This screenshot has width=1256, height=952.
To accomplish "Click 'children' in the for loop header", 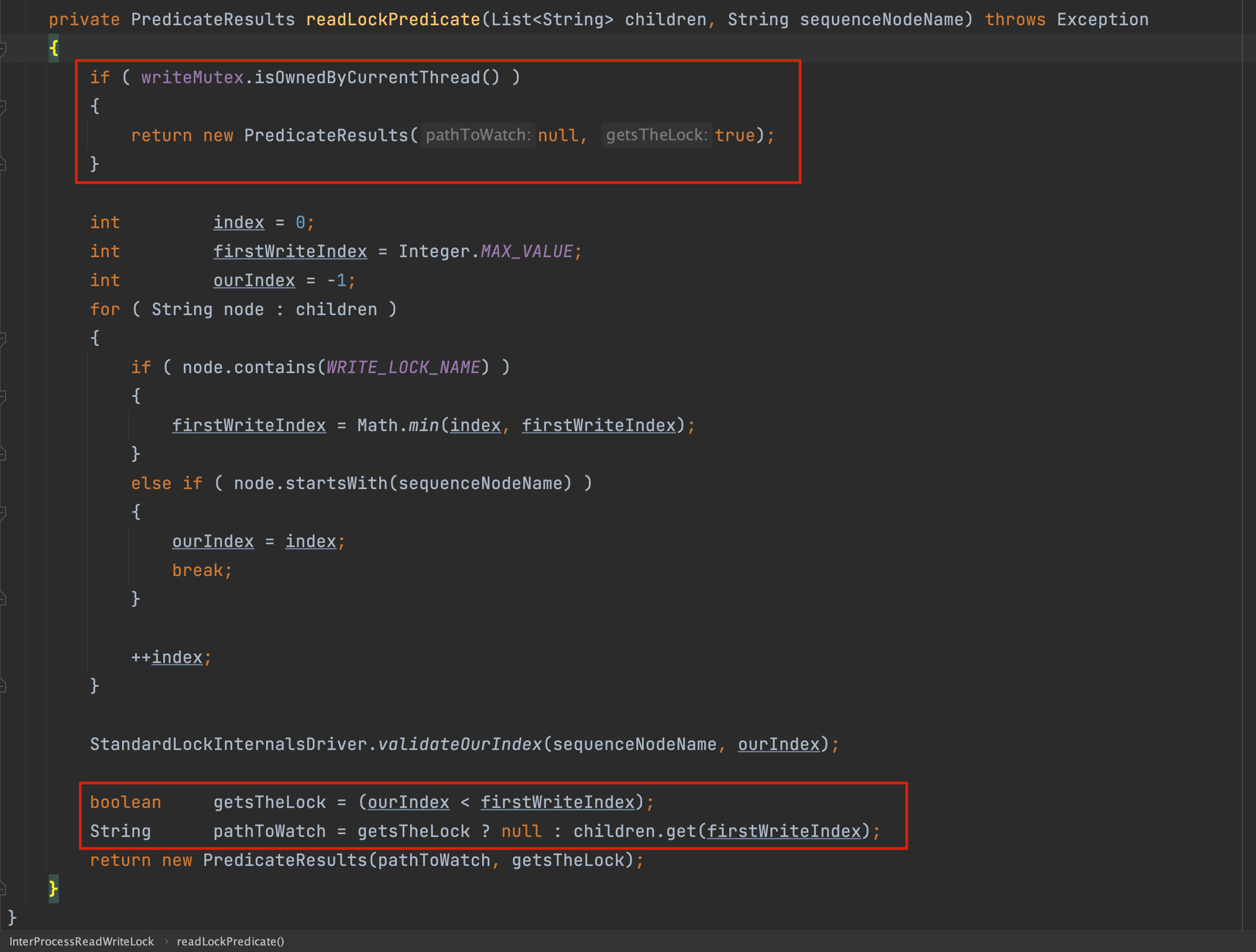I will 337,310.
